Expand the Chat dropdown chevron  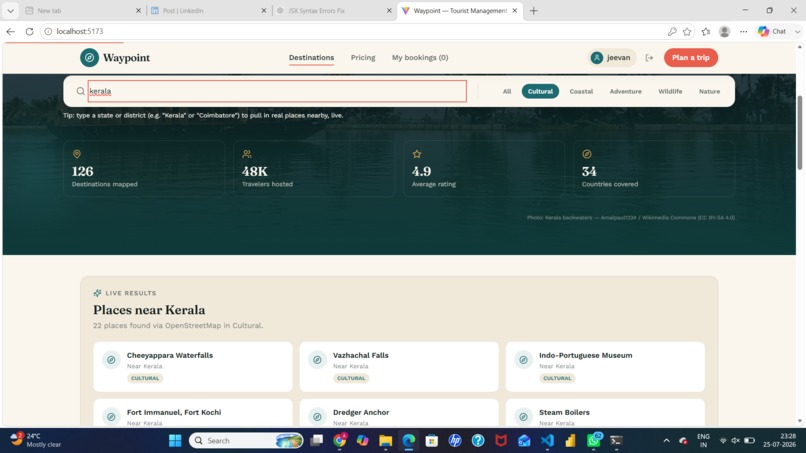point(797,31)
